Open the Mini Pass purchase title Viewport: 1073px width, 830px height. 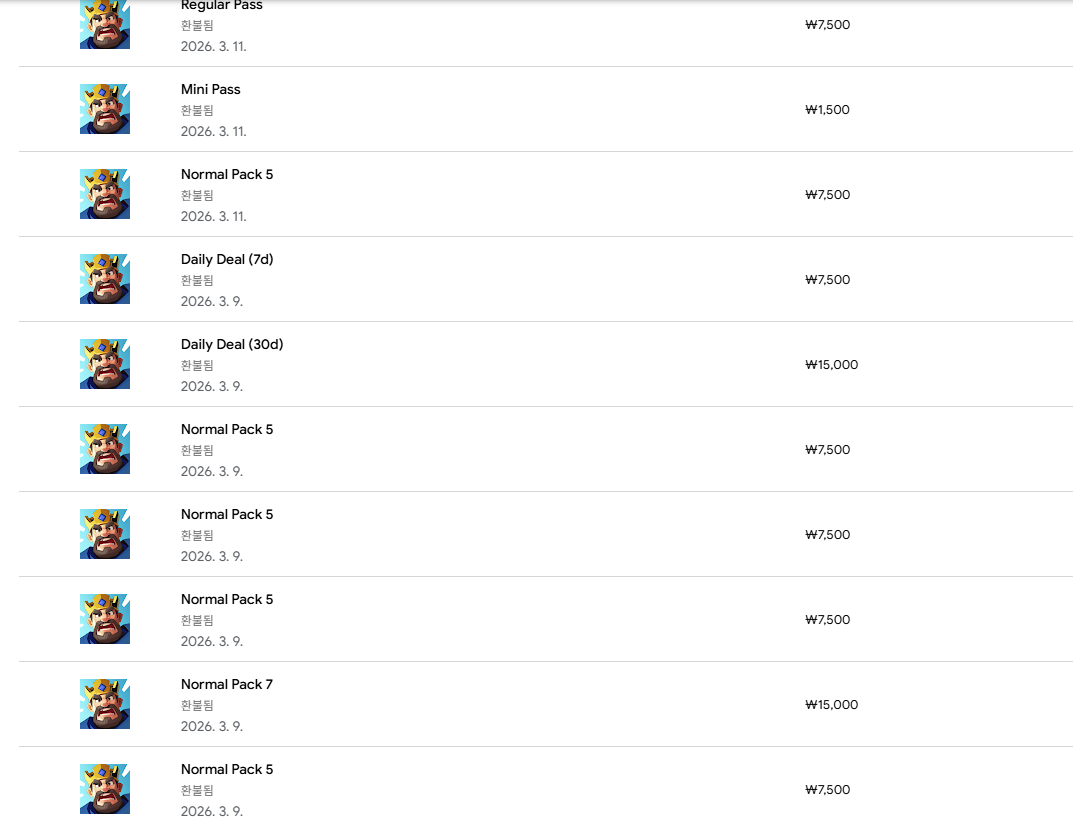click(x=211, y=89)
